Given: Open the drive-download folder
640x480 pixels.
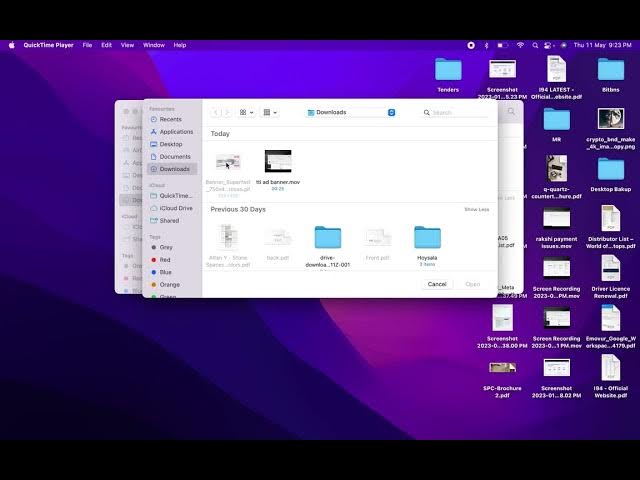Looking at the screenshot, I should coord(328,246).
